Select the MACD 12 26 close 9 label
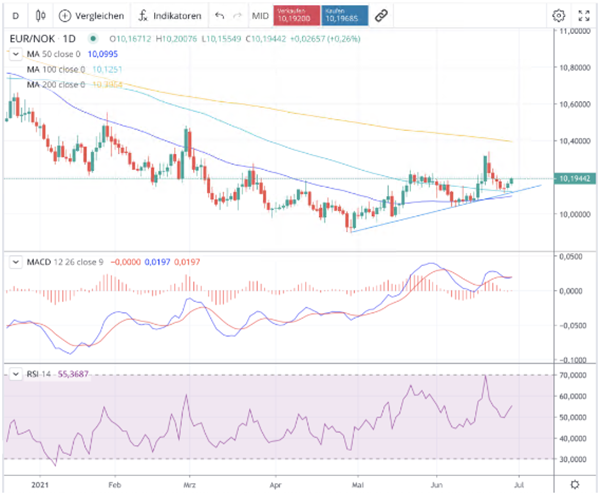Screen dimensions: 600x497 click(x=65, y=262)
